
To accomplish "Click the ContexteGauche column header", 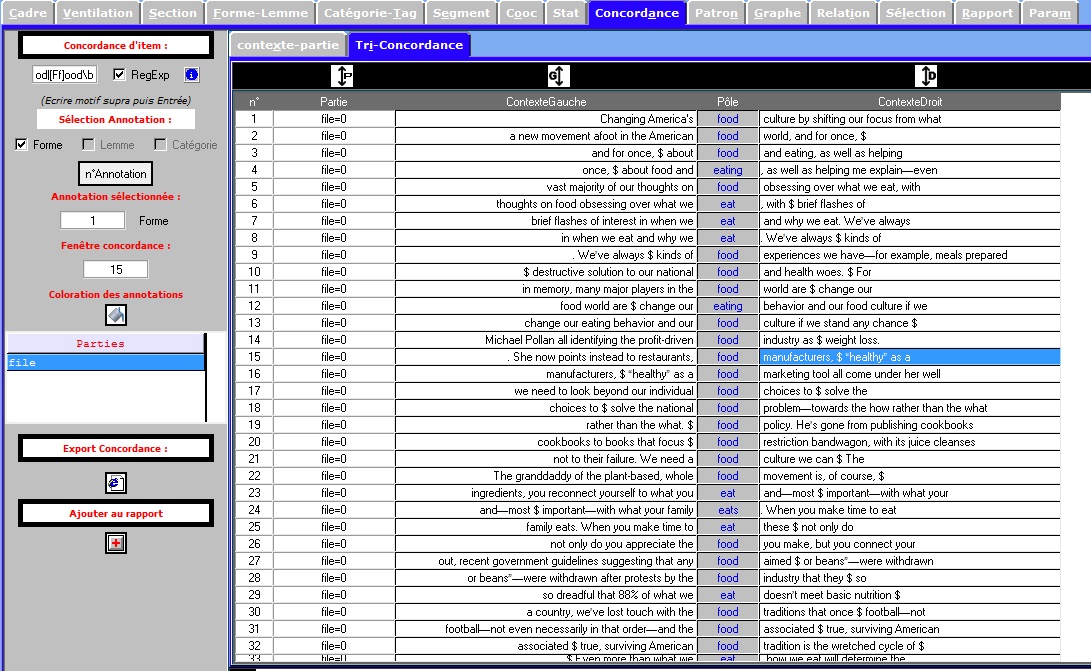I will (546, 102).
